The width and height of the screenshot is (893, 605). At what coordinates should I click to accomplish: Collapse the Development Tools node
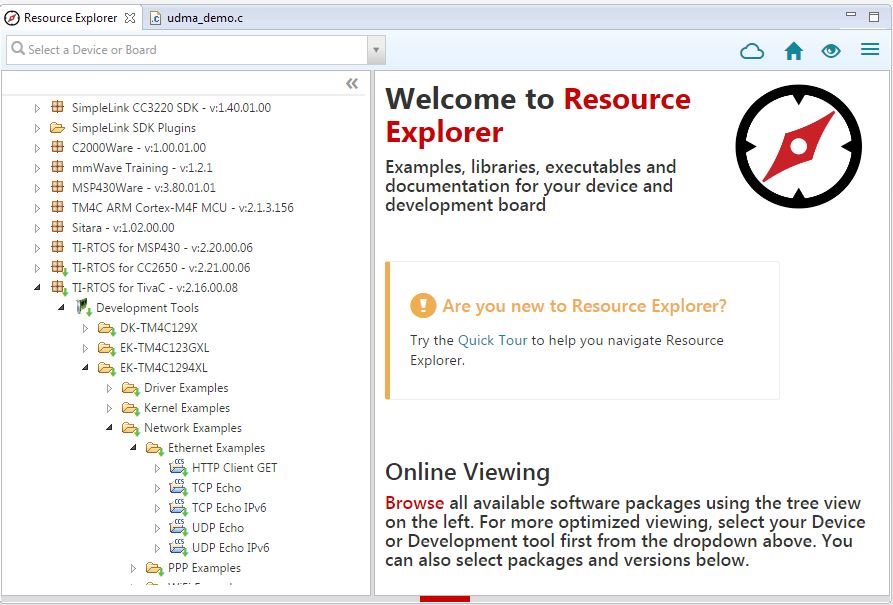tap(61, 307)
